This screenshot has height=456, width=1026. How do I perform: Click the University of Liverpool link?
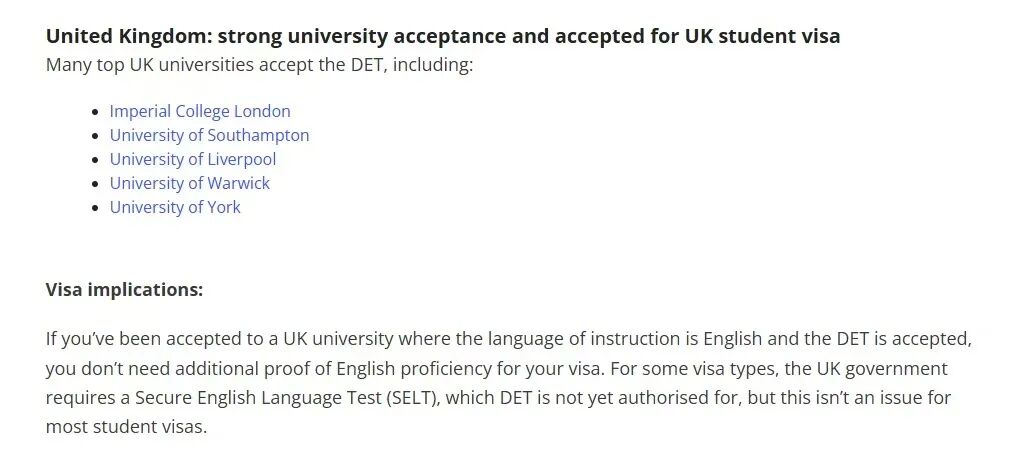pos(192,159)
